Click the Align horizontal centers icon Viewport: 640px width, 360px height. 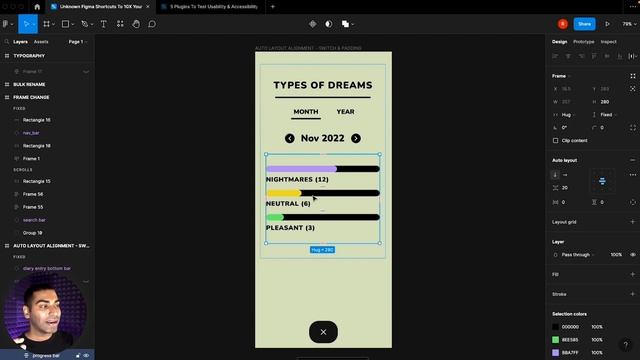[x=568, y=56]
